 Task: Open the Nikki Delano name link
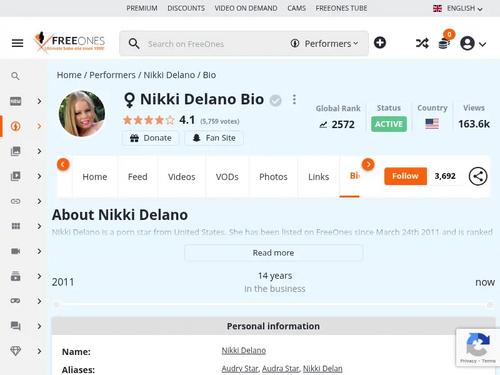tap(244, 350)
